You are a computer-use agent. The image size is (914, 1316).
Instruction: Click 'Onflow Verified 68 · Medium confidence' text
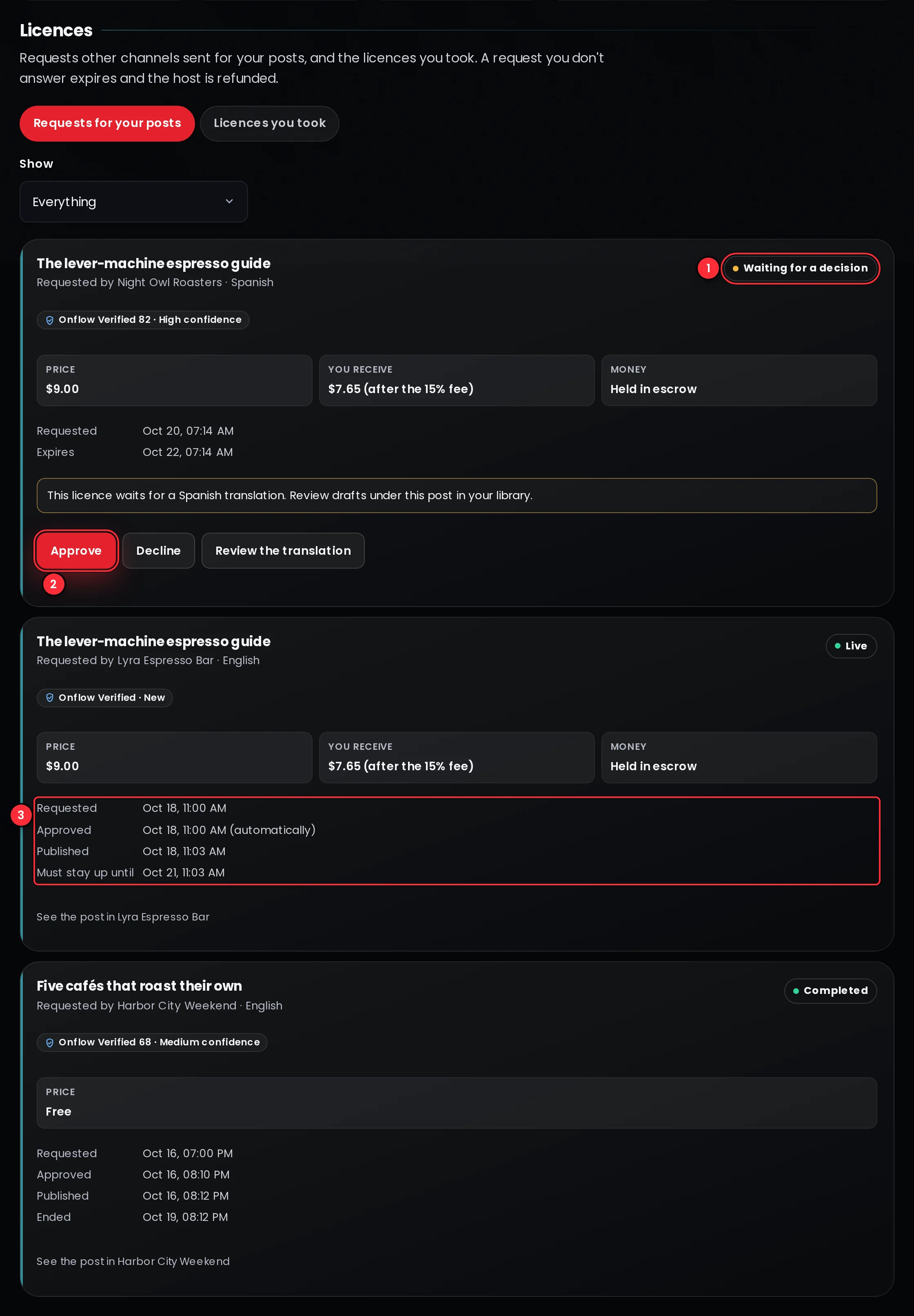[159, 1042]
